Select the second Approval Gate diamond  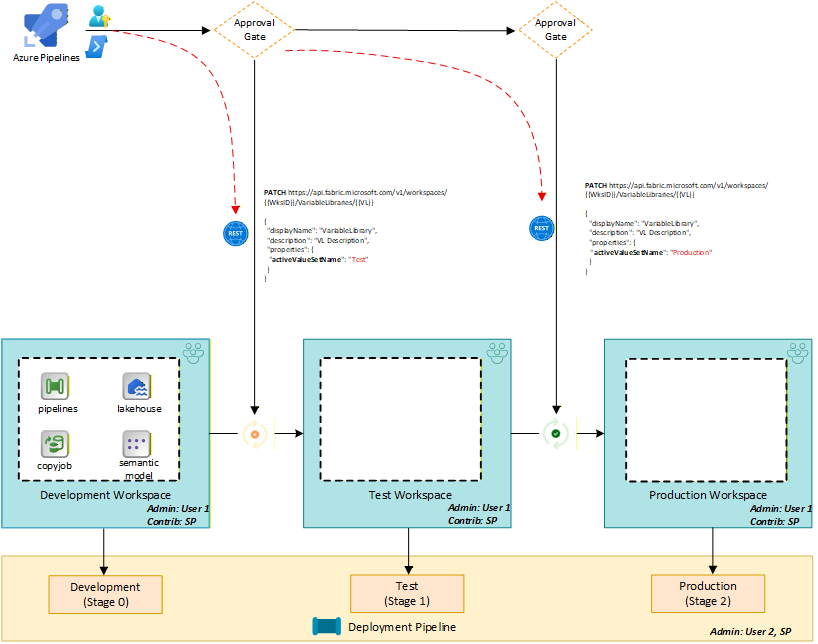[554, 29]
